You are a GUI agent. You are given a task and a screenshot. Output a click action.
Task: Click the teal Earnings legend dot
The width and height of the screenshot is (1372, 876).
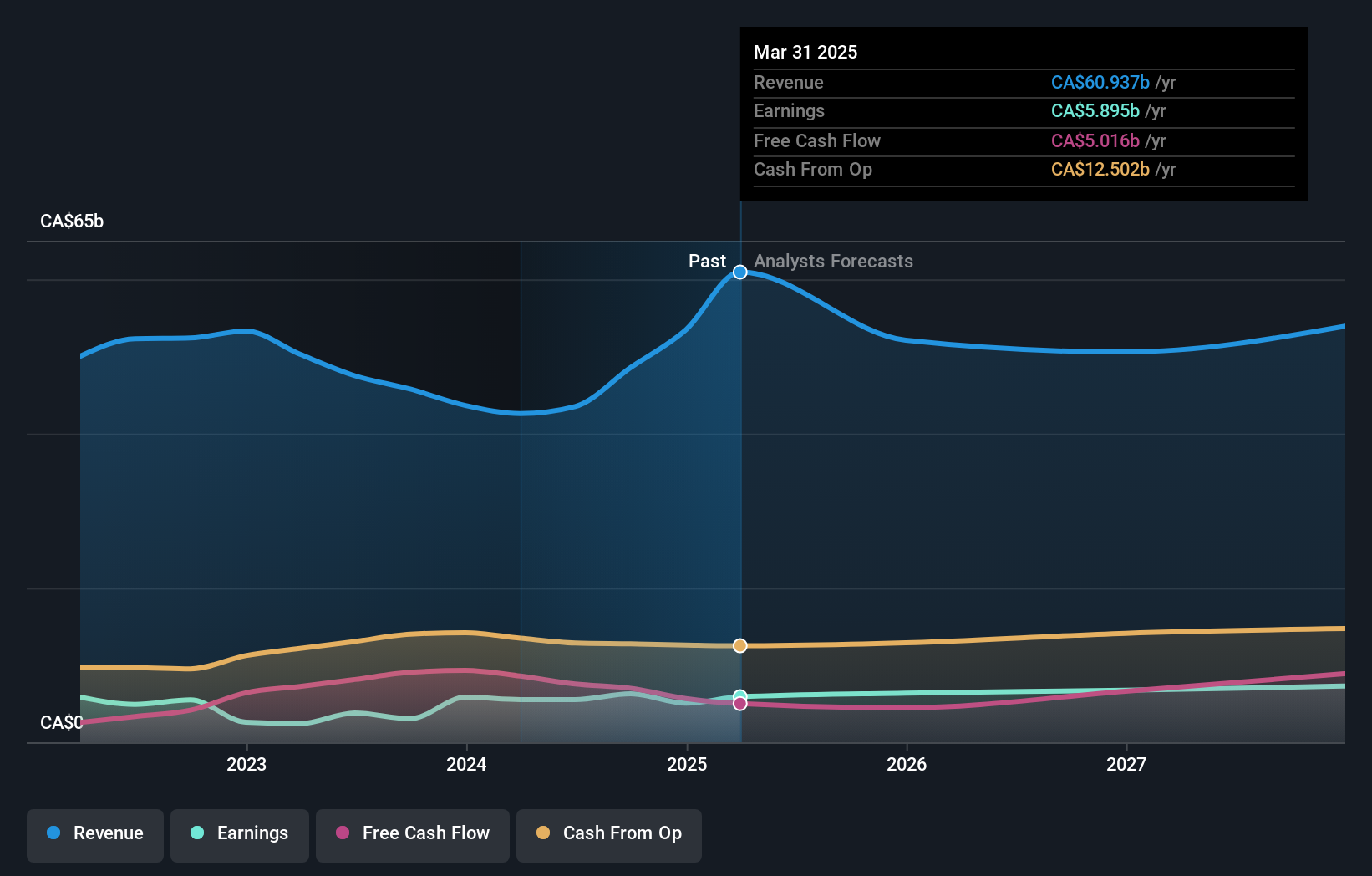197,833
